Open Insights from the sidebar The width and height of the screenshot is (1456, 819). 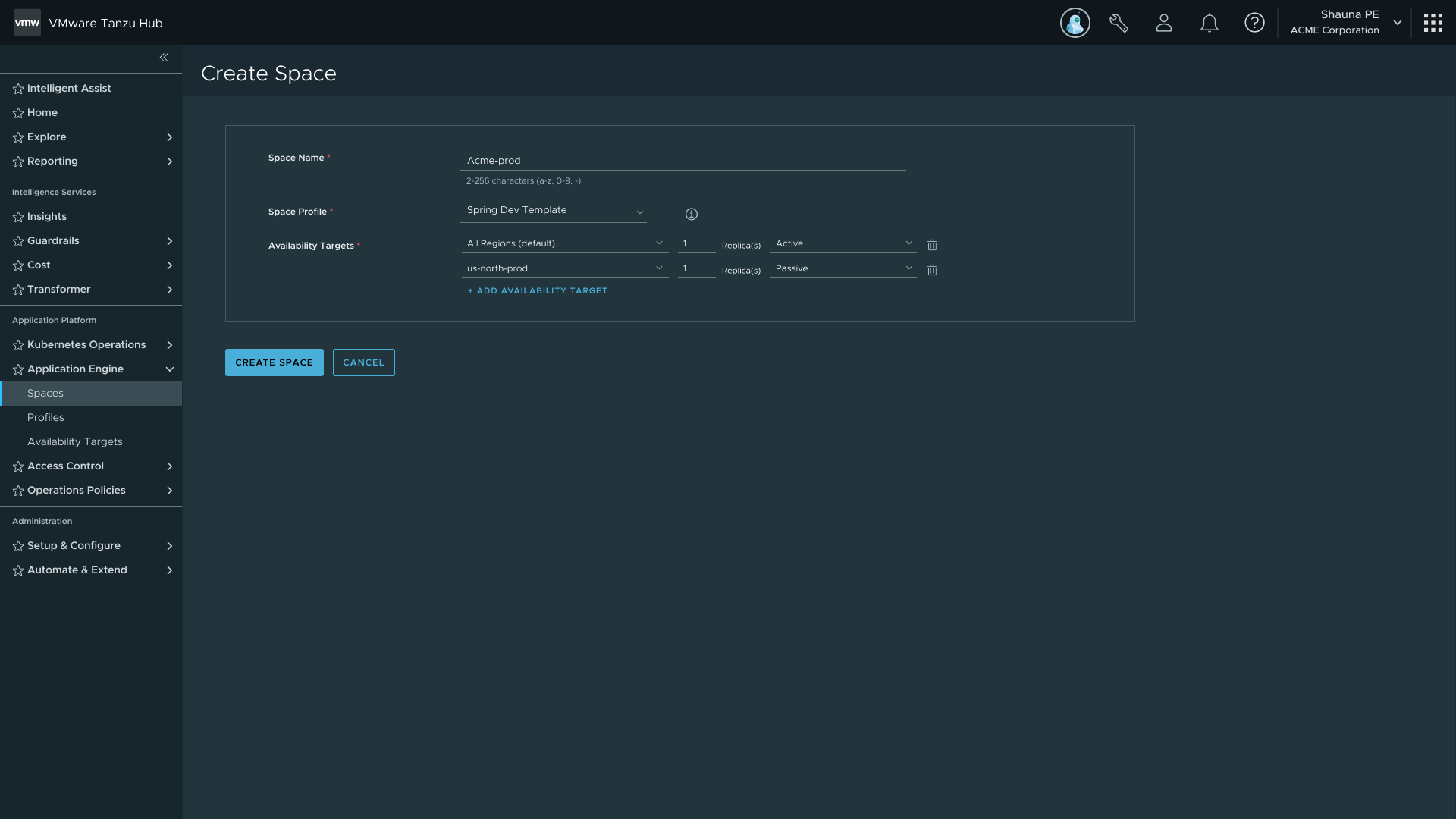pyautogui.click(x=47, y=216)
